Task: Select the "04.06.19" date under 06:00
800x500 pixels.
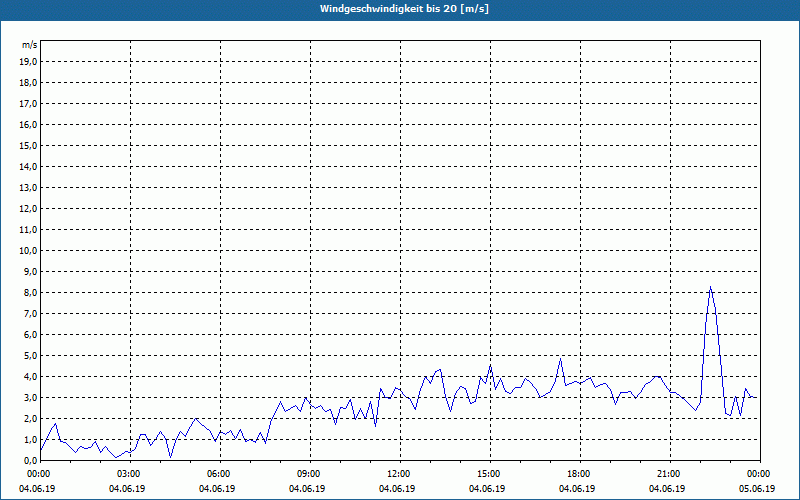Action: coord(217,489)
